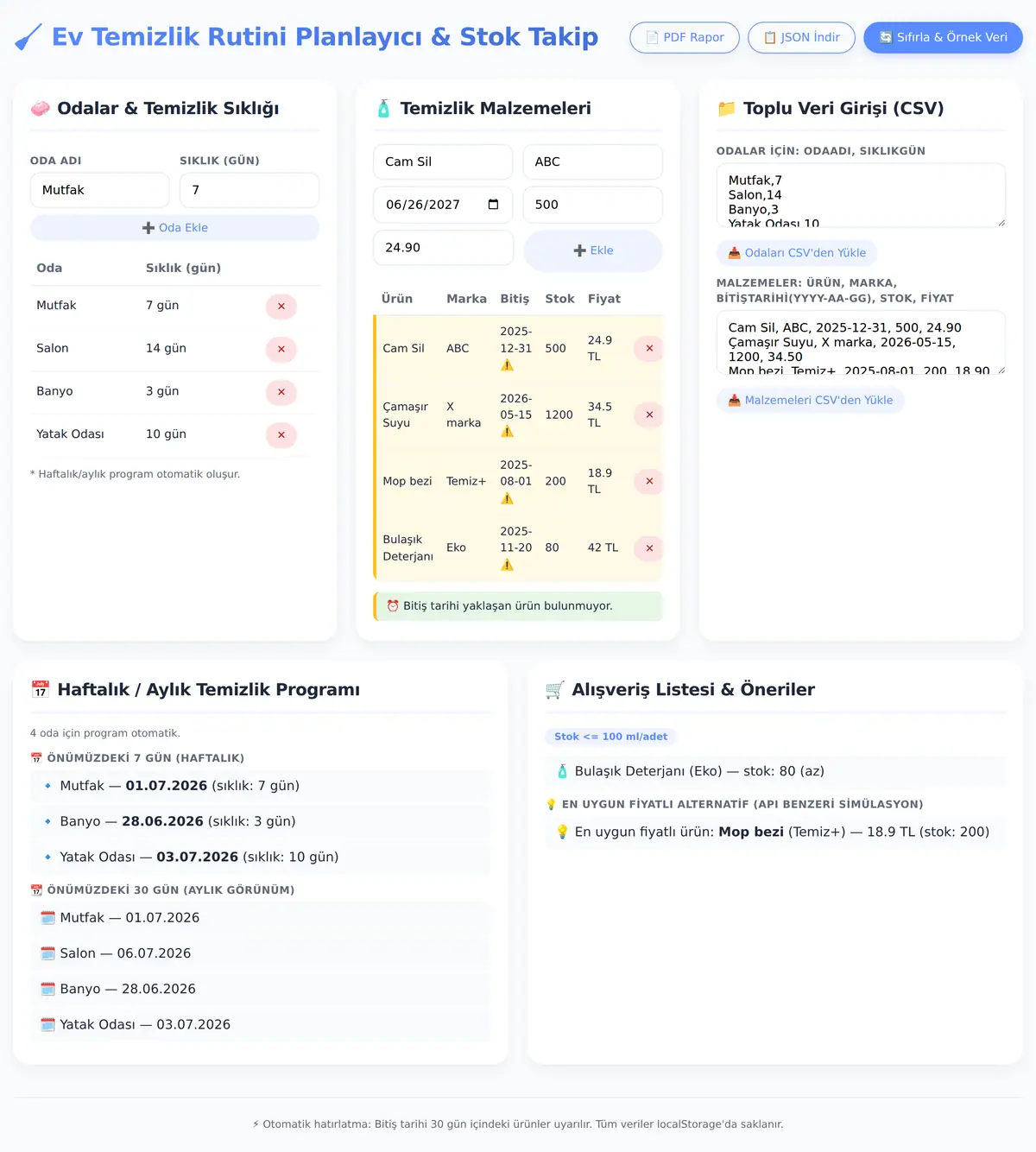Export the PDF Rapor
The height and width of the screenshot is (1152, 1036).
pos(685,38)
